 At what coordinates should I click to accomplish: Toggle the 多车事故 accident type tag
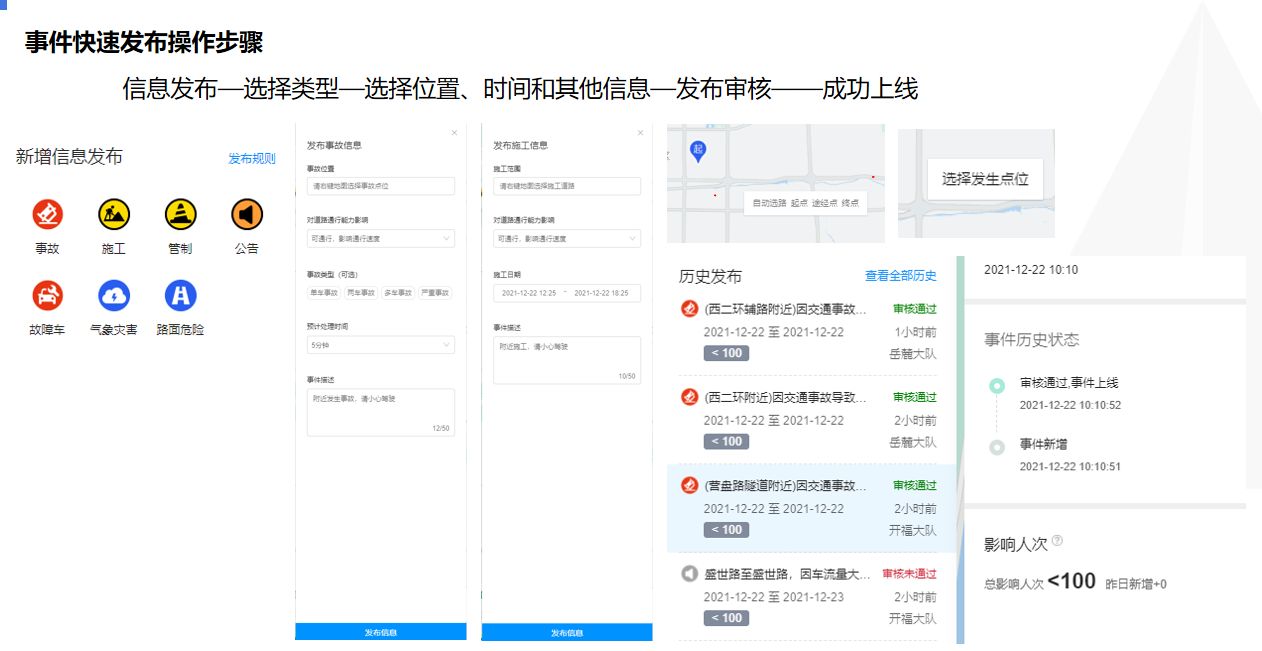[398, 293]
